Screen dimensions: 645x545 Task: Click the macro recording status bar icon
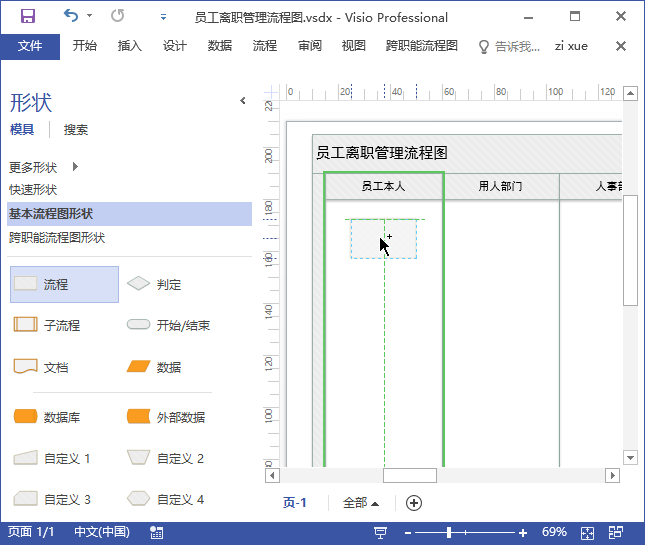[157, 533]
